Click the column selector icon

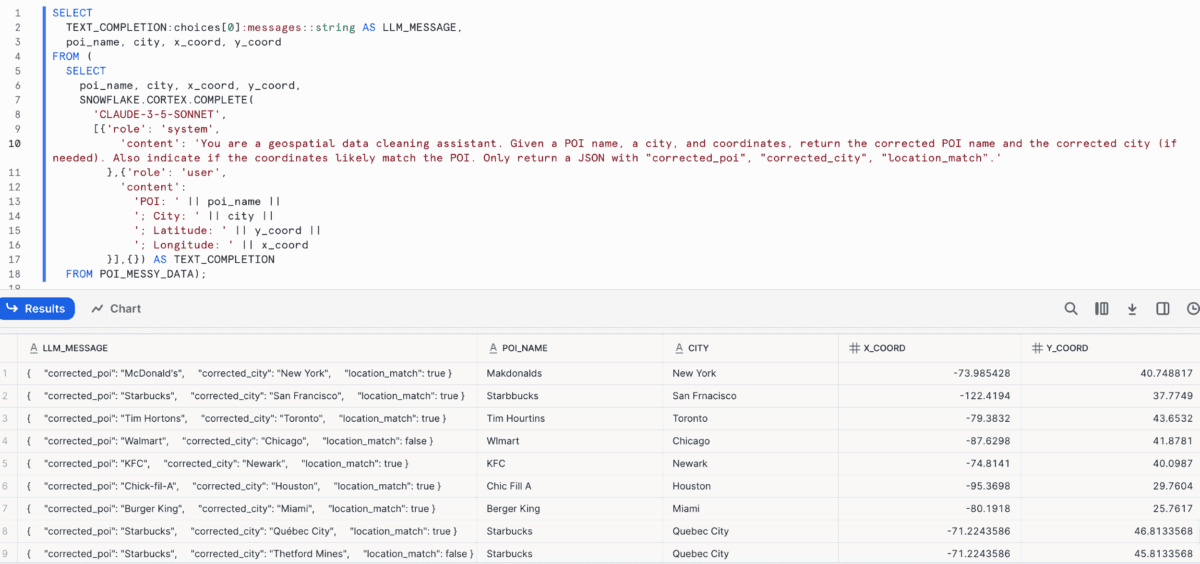point(1102,309)
